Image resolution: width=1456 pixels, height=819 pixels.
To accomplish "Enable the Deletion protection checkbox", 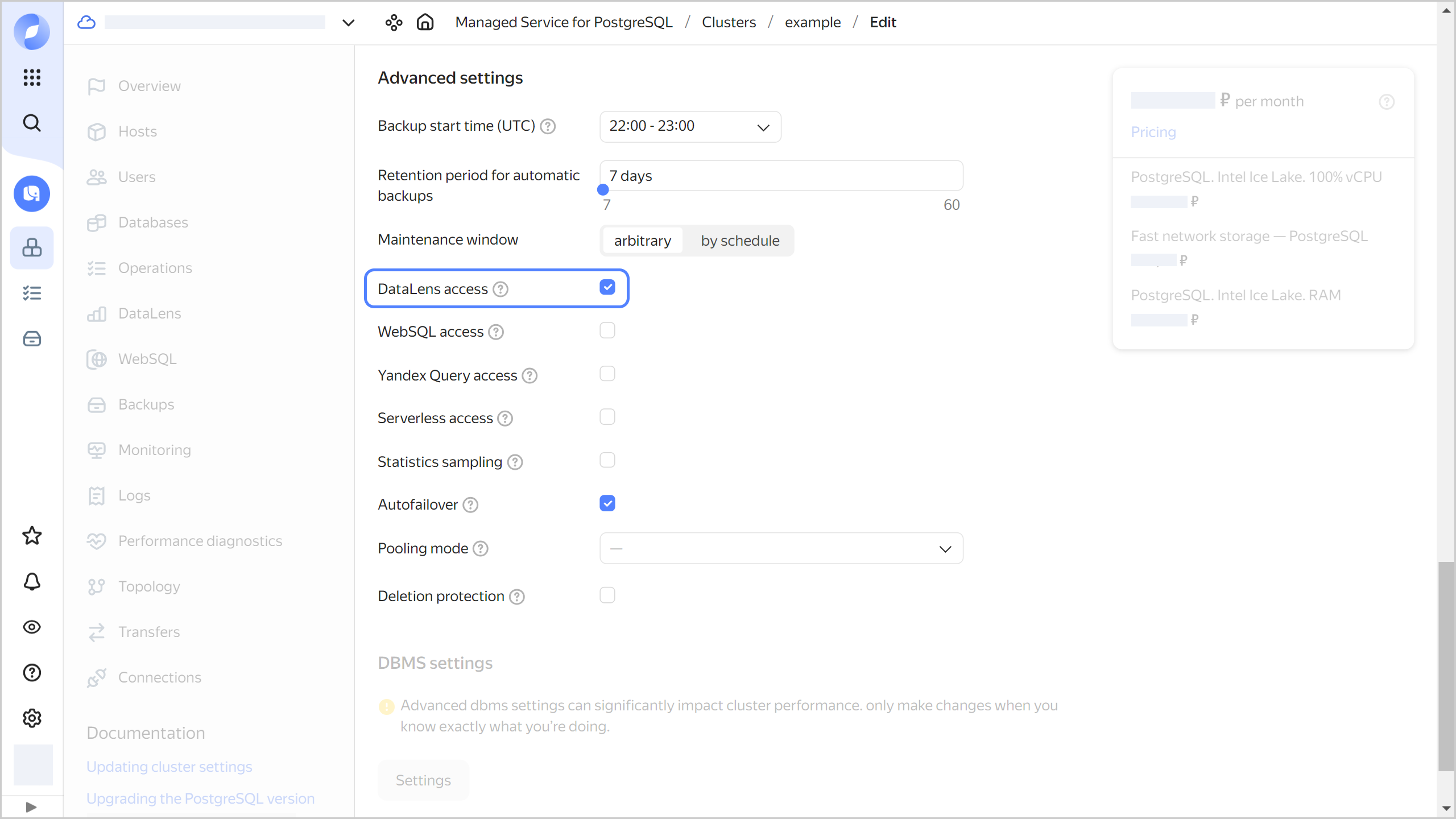I will click(x=607, y=595).
